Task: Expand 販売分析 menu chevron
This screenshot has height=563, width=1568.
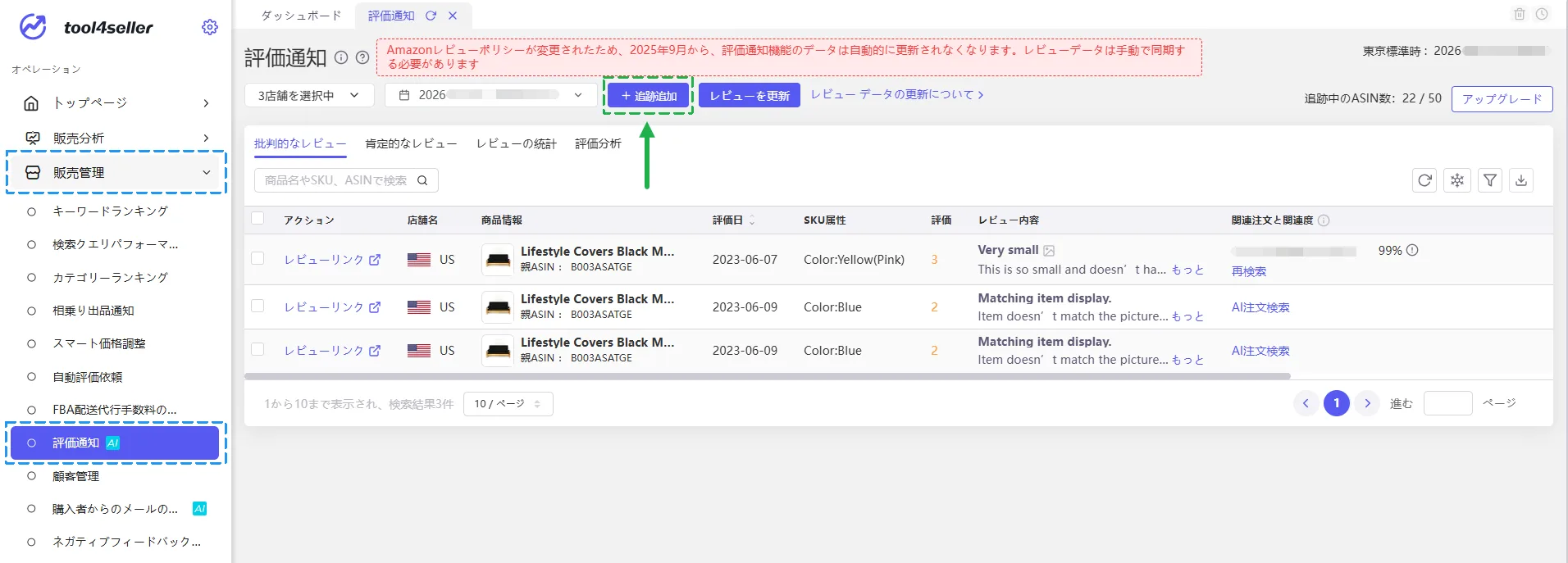Action: tap(206, 138)
